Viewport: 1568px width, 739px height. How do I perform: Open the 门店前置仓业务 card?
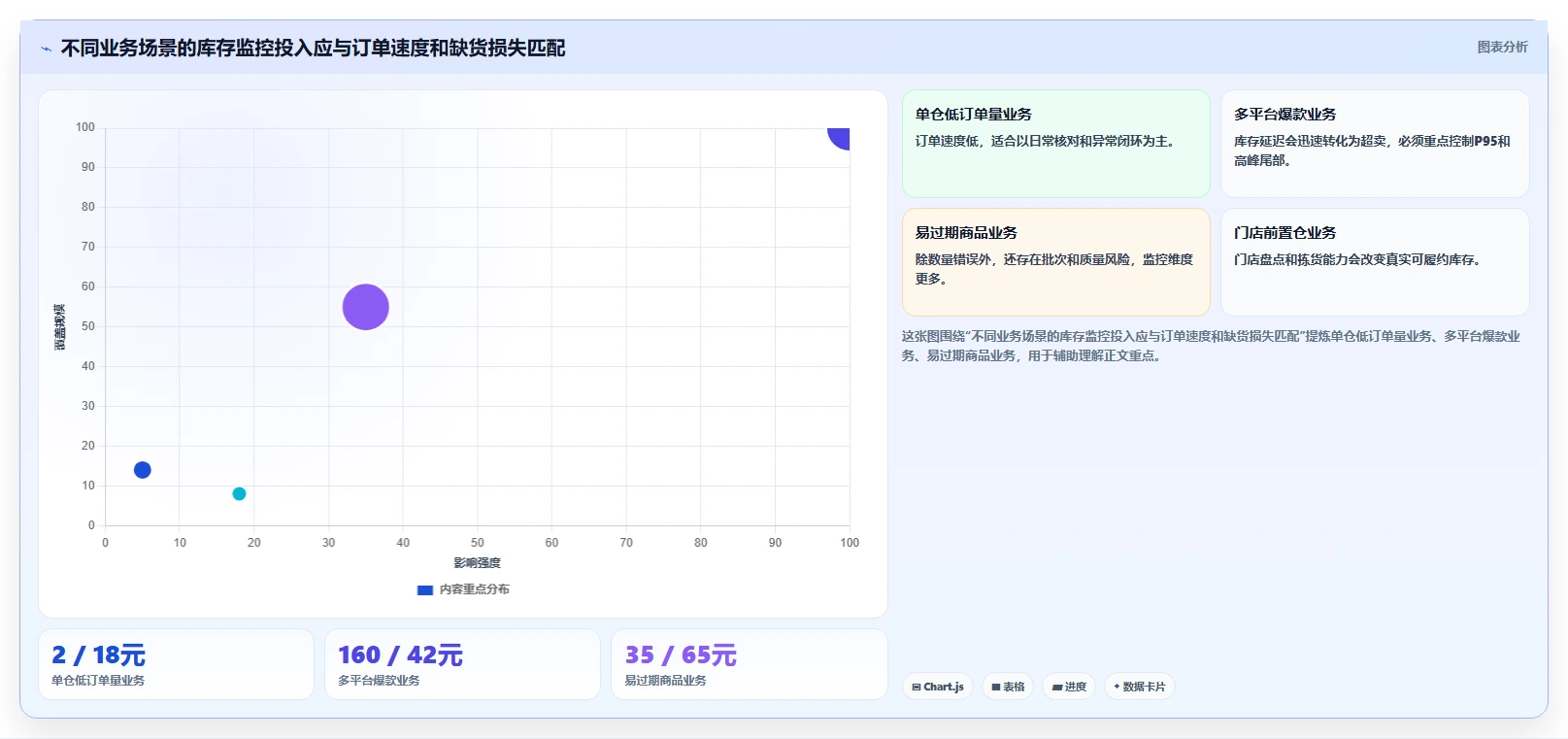click(x=1375, y=262)
